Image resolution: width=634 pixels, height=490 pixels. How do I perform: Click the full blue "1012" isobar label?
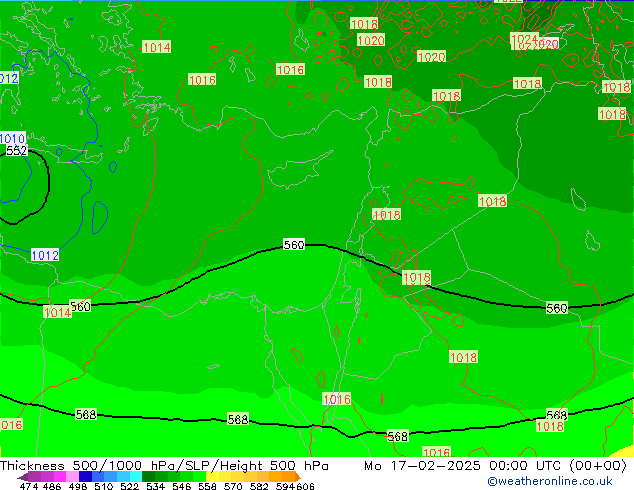pos(45,256)
